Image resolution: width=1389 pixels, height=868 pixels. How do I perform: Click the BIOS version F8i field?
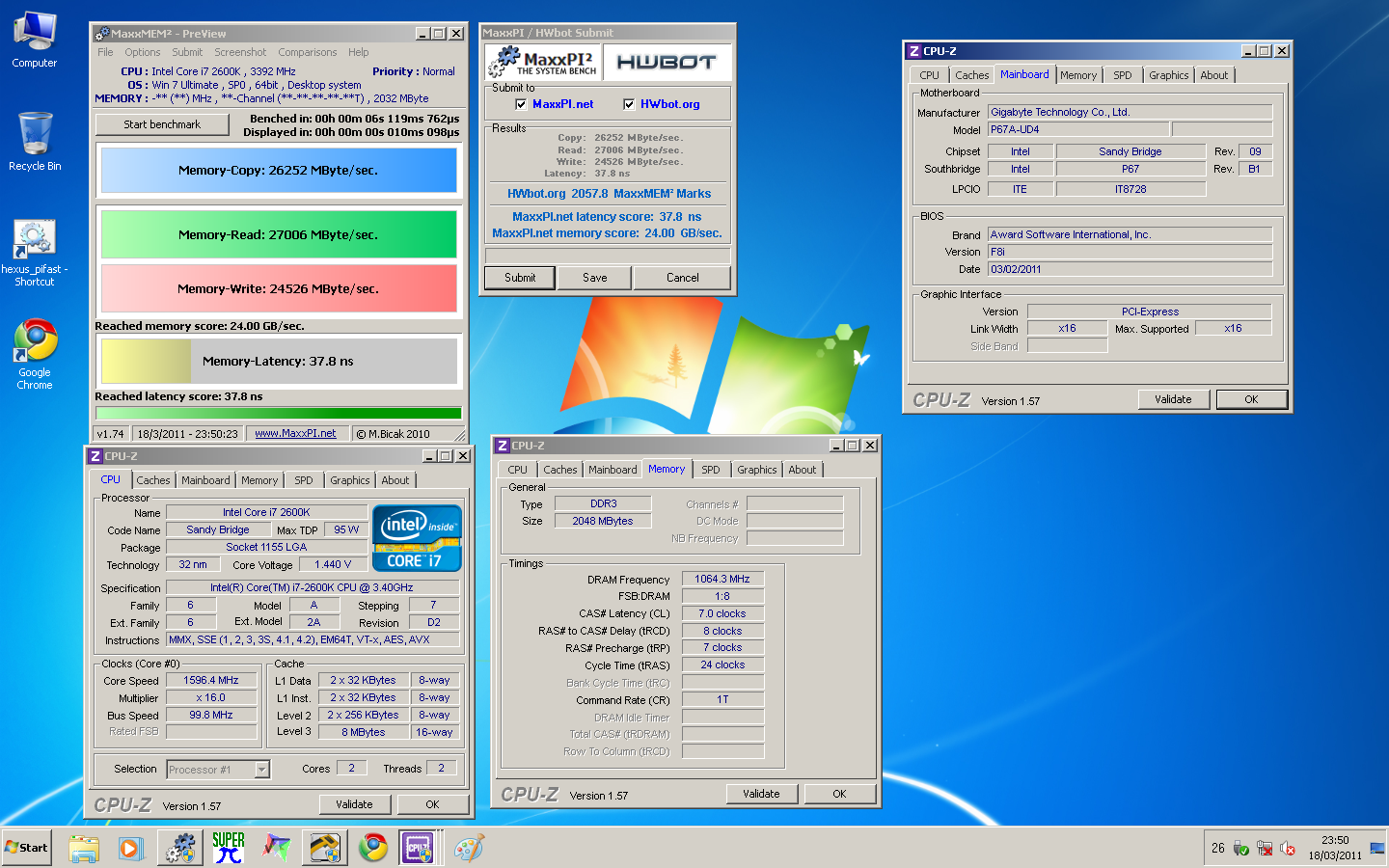tap(1130, 252)
